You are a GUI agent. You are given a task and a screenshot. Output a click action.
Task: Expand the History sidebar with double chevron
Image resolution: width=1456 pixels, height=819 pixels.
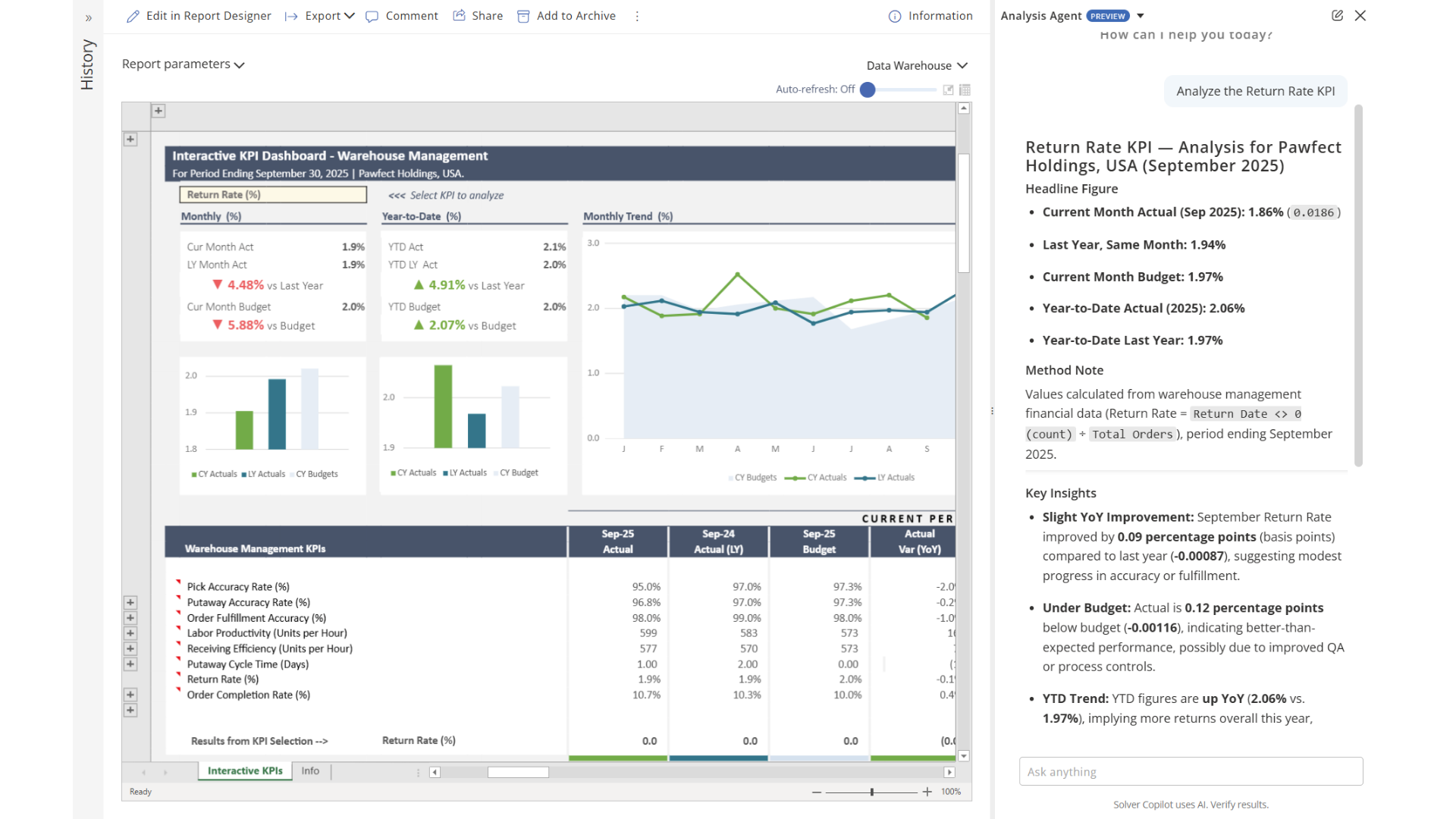click(x=89, y=18)
